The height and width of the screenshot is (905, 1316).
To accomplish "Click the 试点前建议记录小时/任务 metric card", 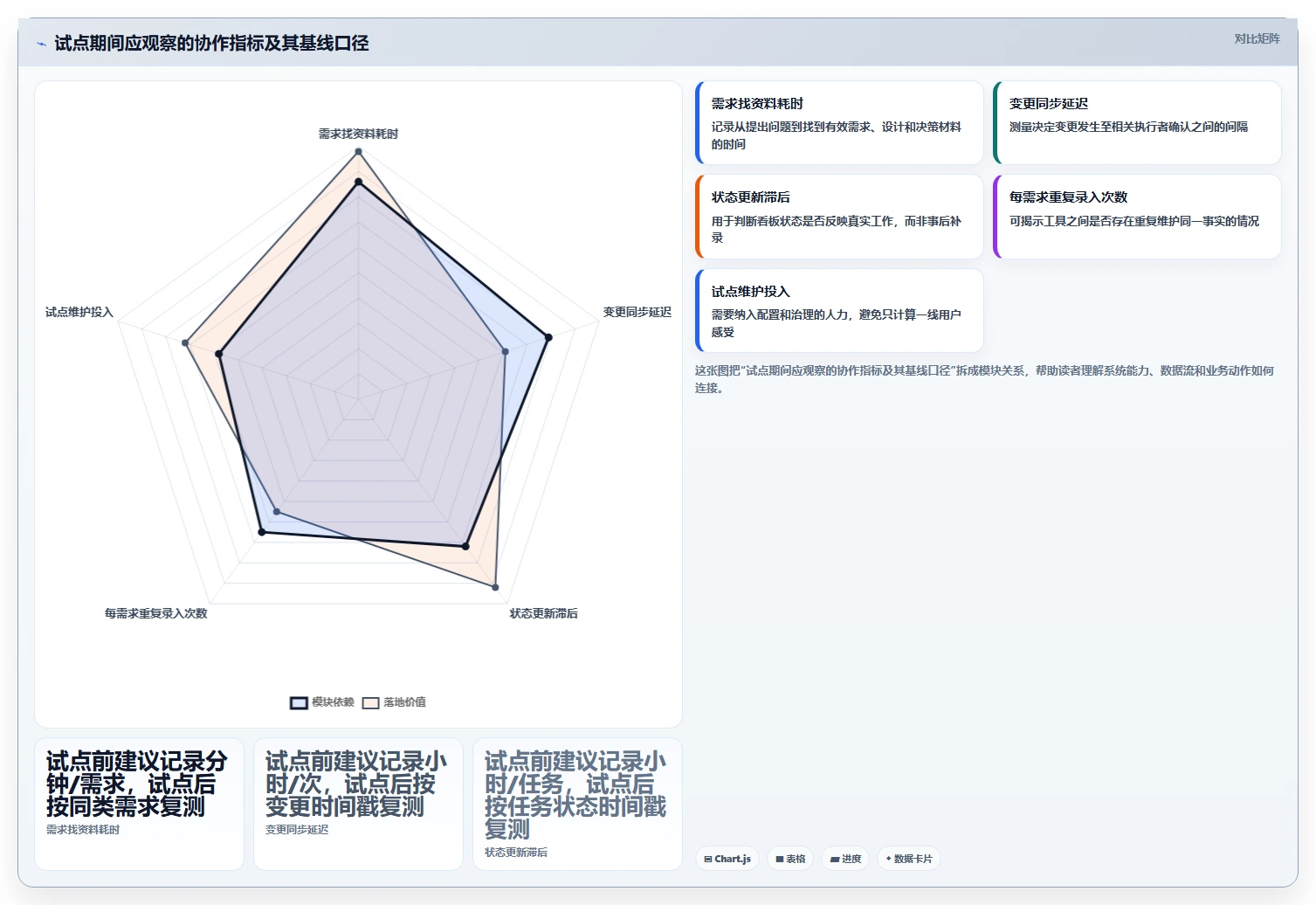I will 577,804.
